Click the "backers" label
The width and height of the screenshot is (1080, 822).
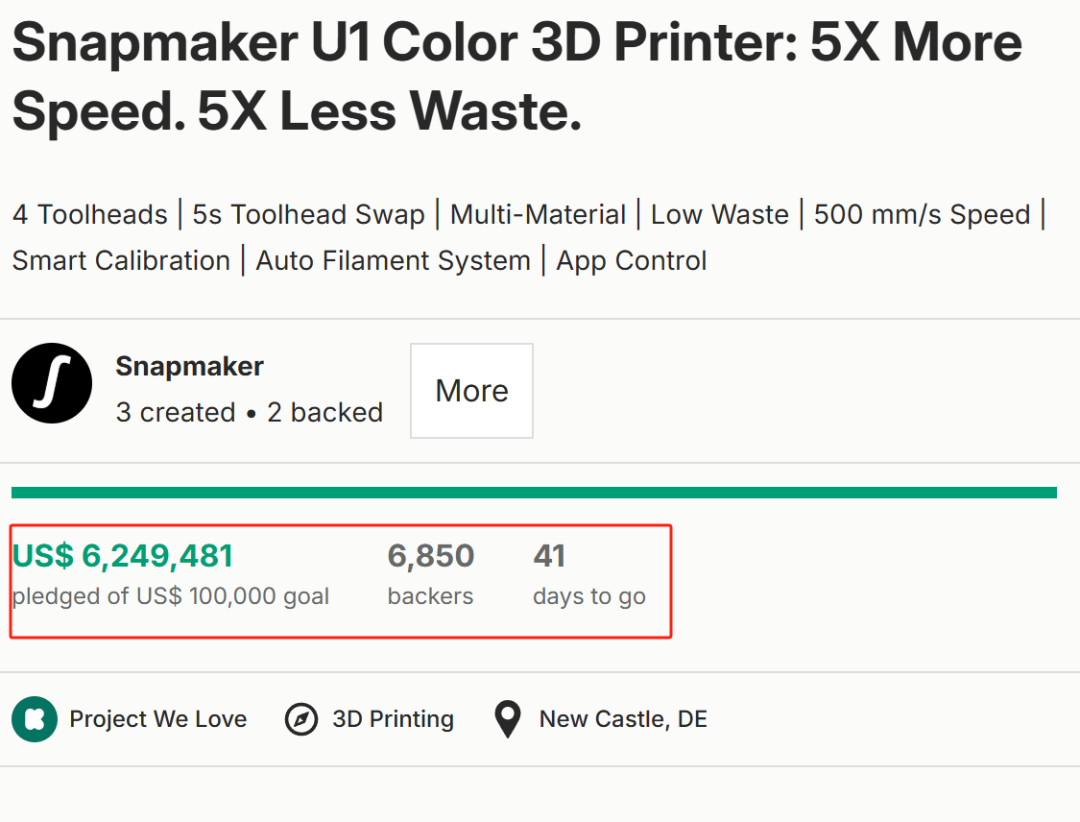click(430, 597)
